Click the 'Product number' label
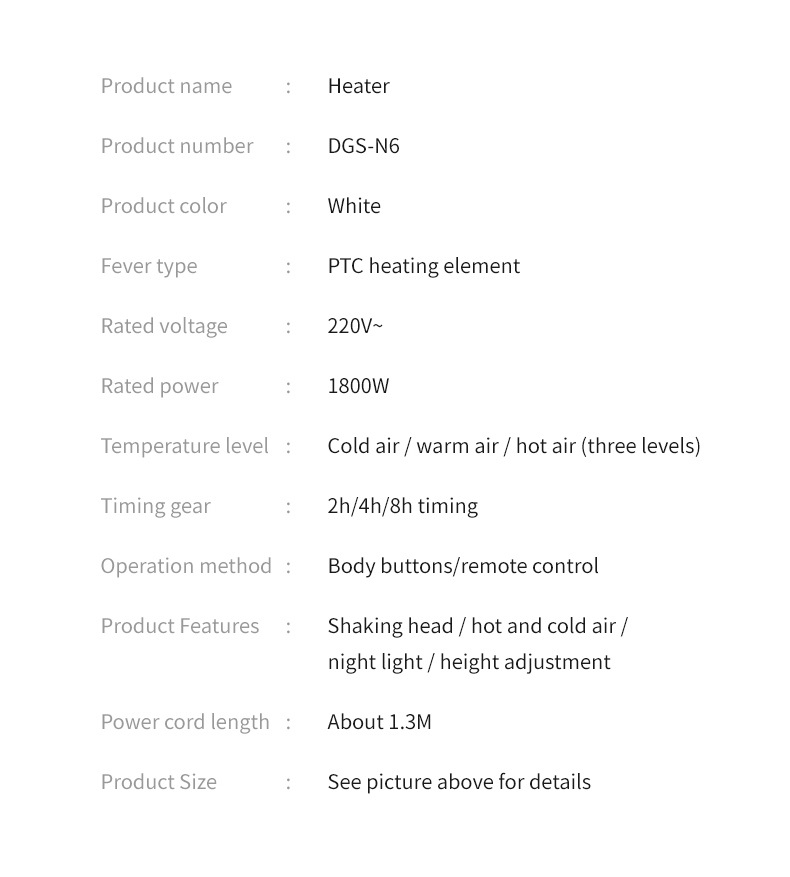This screenshot has height=877, width=790. click(x=177, y=146)
